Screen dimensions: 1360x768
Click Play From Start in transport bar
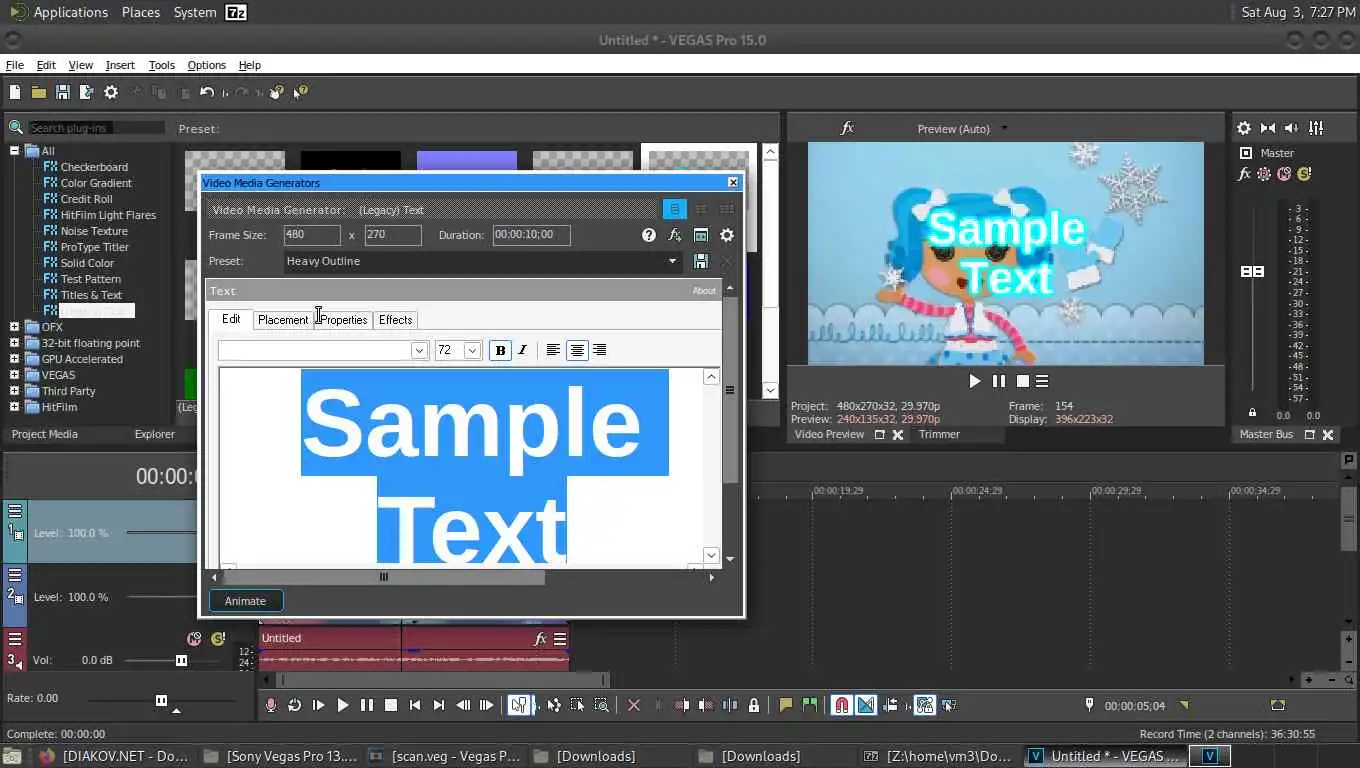[318, 705]
